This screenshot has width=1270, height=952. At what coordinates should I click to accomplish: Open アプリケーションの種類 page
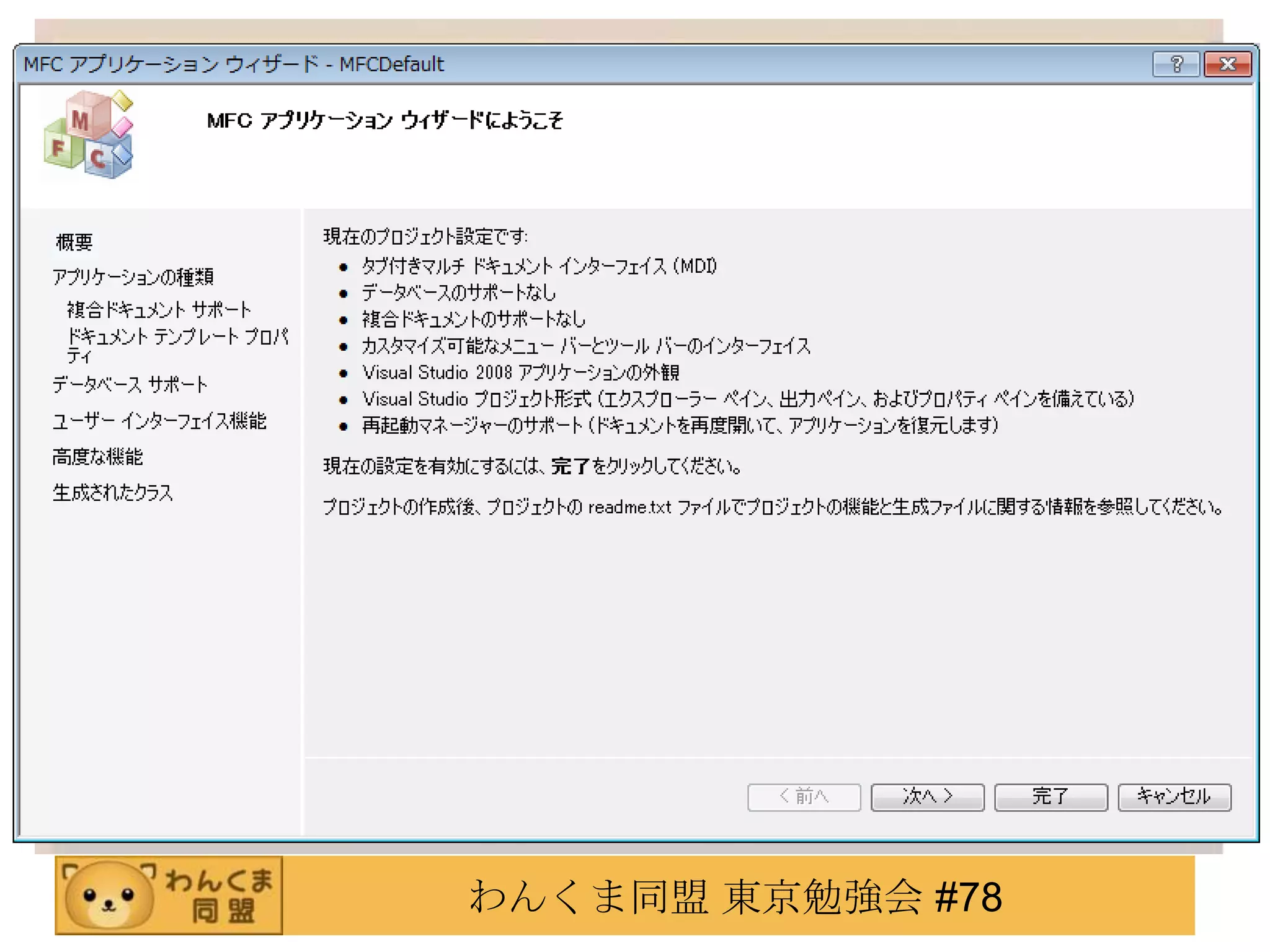[x=133, y=276]
